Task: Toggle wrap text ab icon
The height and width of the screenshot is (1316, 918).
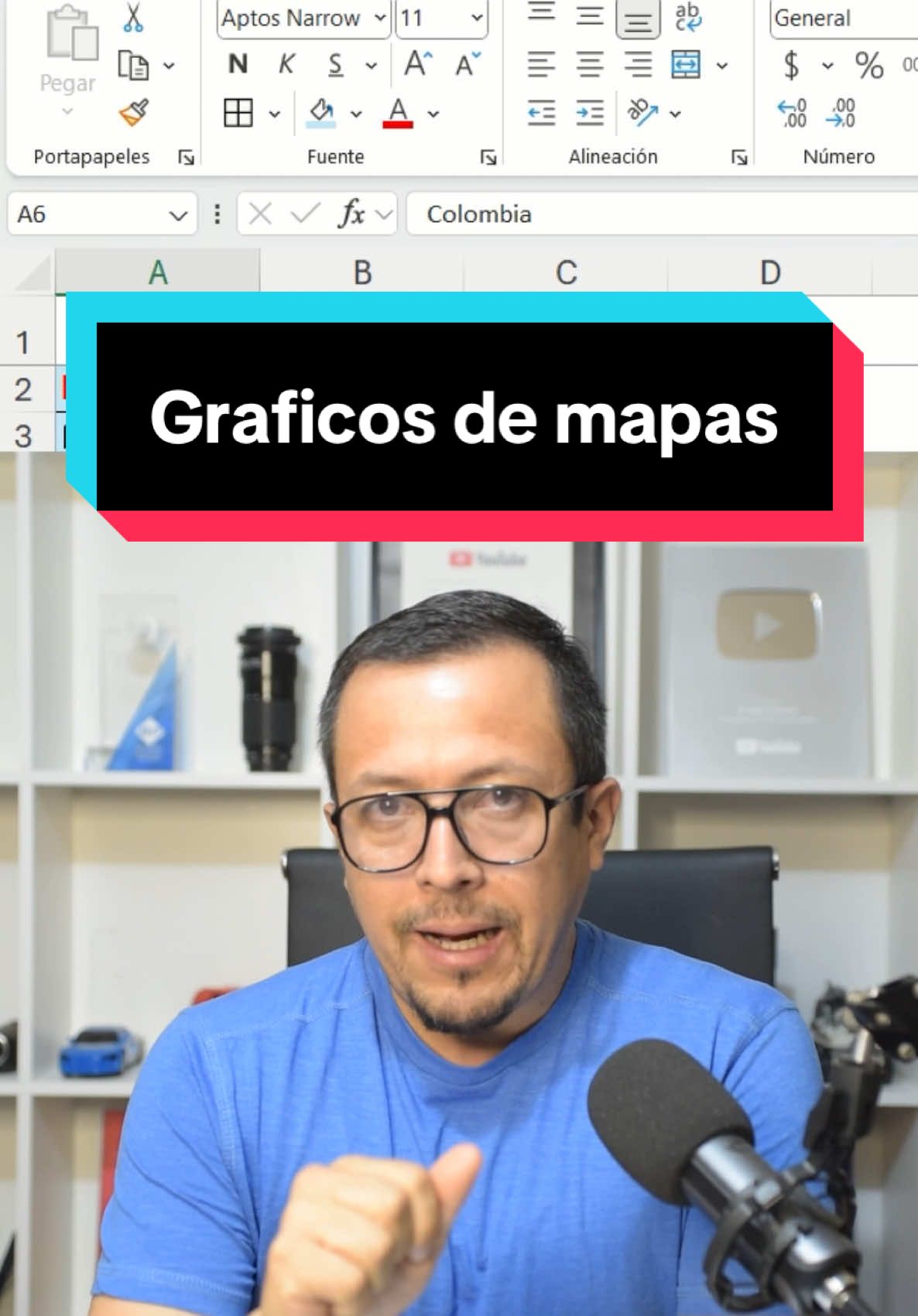Action: (x=687, y=17)
